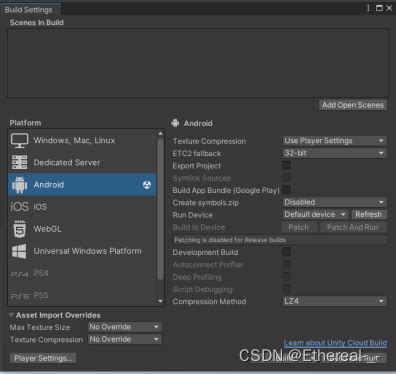Viewport: 396px width, 374px height.
Task: Toggle the Autoconnect Profiler checkbox
Action: click(x=286, y=264)
